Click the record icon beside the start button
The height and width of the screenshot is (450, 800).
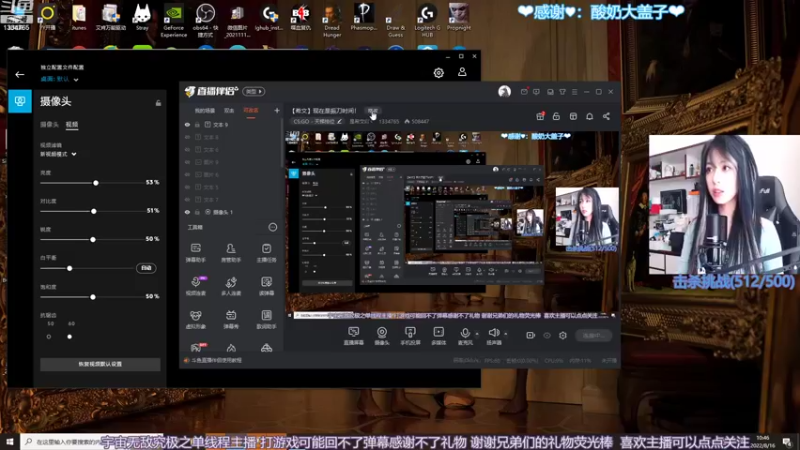(x=531, y=335)
